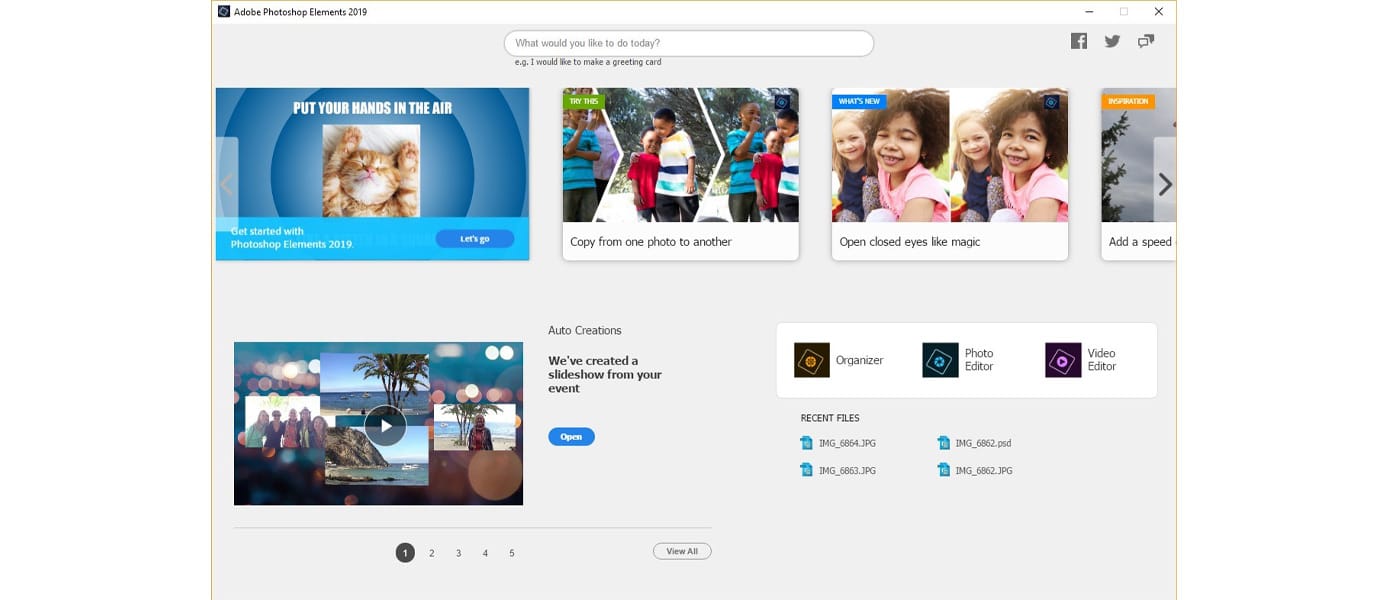The image size is (1388, 600).
Task: Click the 'Inspiration' orange tag
Action: coord(1128,101)
